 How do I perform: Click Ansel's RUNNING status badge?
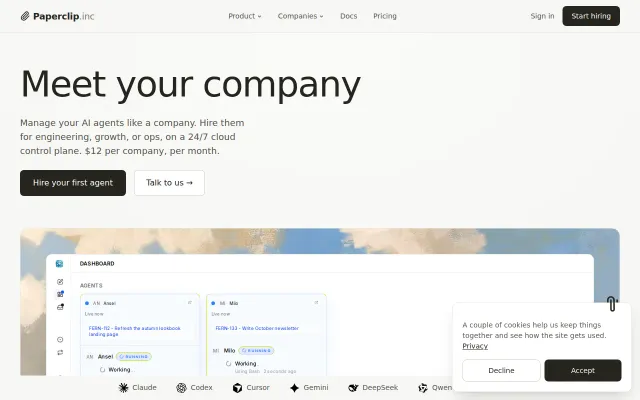click(x=134, y=356)
